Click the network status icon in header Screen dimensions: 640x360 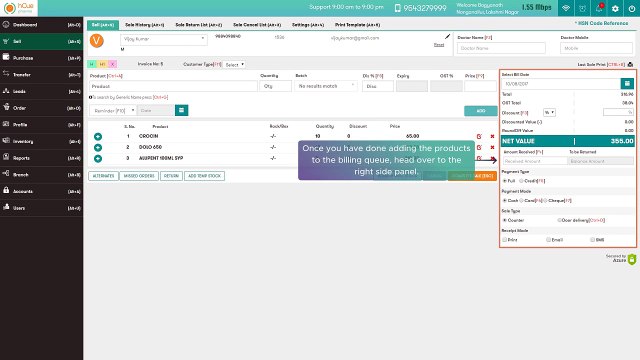(566, 8)
